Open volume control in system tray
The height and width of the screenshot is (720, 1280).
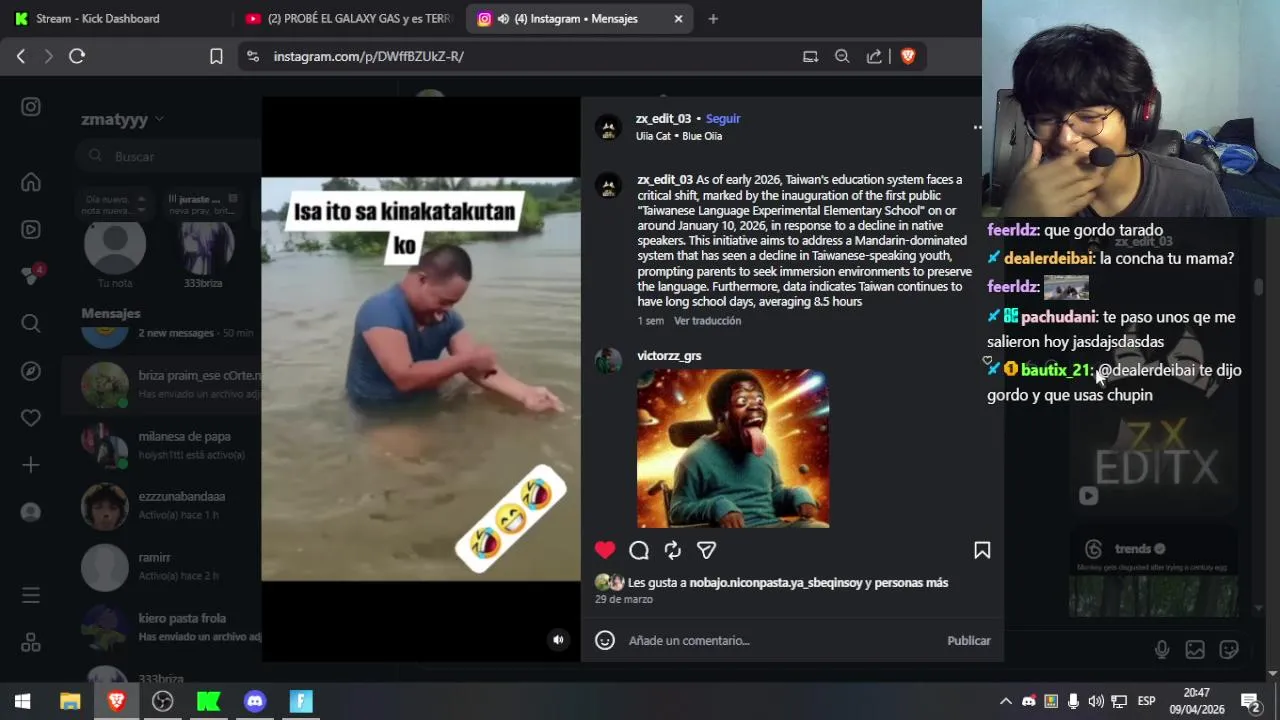(x=1096, y=701)
